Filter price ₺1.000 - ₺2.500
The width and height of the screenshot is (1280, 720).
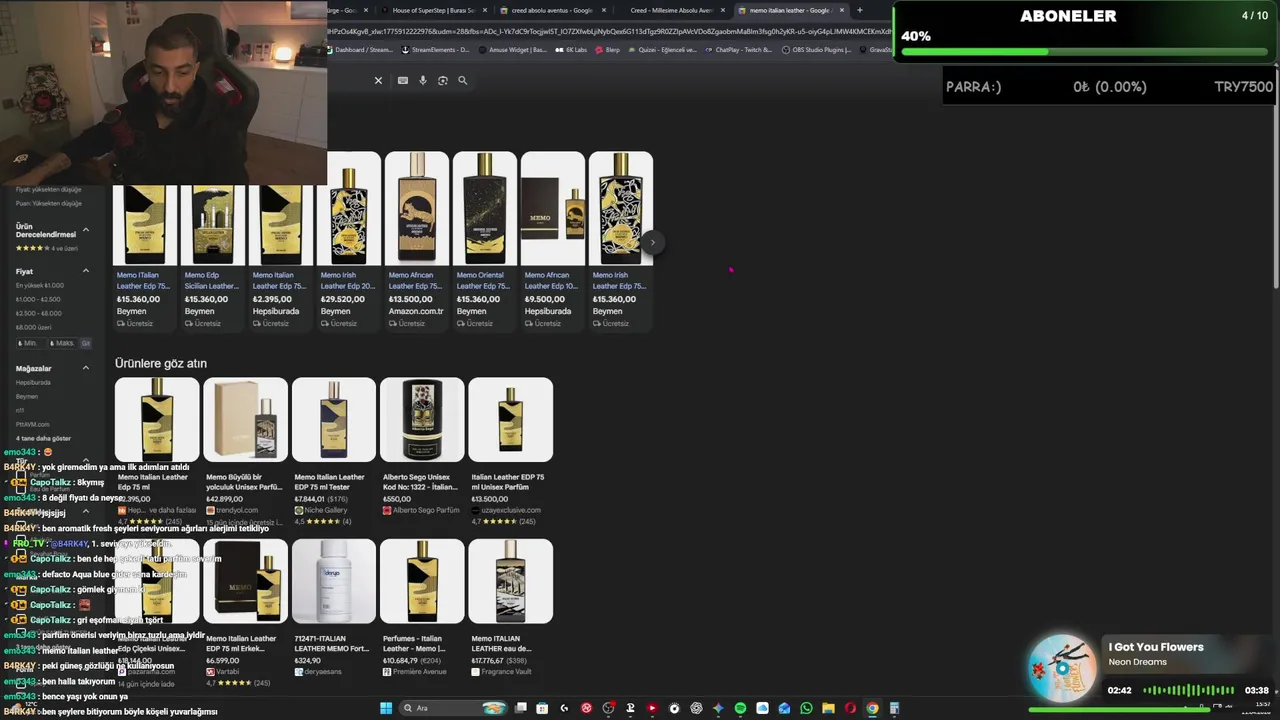click(x=38, y=299)
